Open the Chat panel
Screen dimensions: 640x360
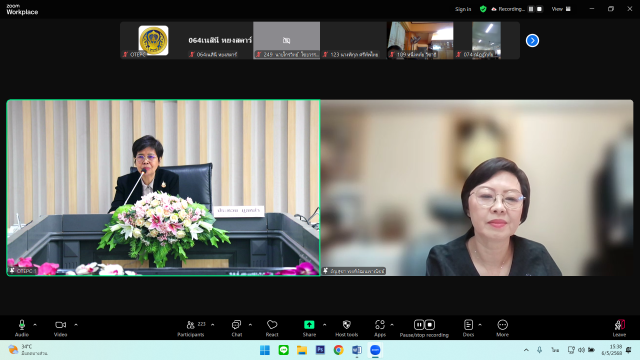[237, 328]
